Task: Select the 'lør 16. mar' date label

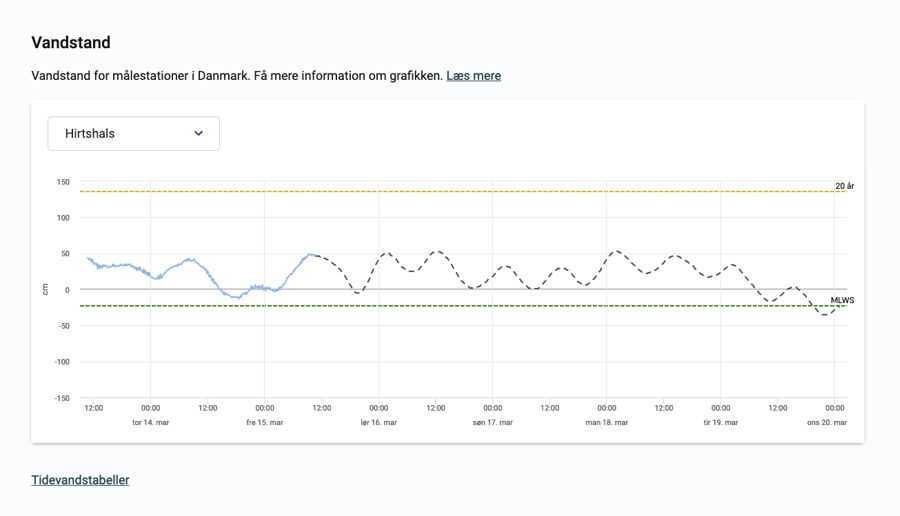Action: click(379, 422)
